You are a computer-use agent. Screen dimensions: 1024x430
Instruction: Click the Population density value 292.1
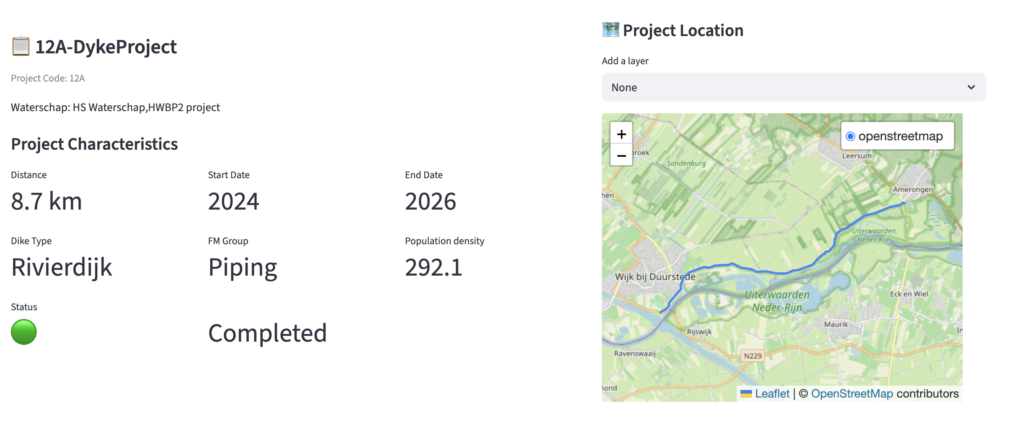(433, 268)
